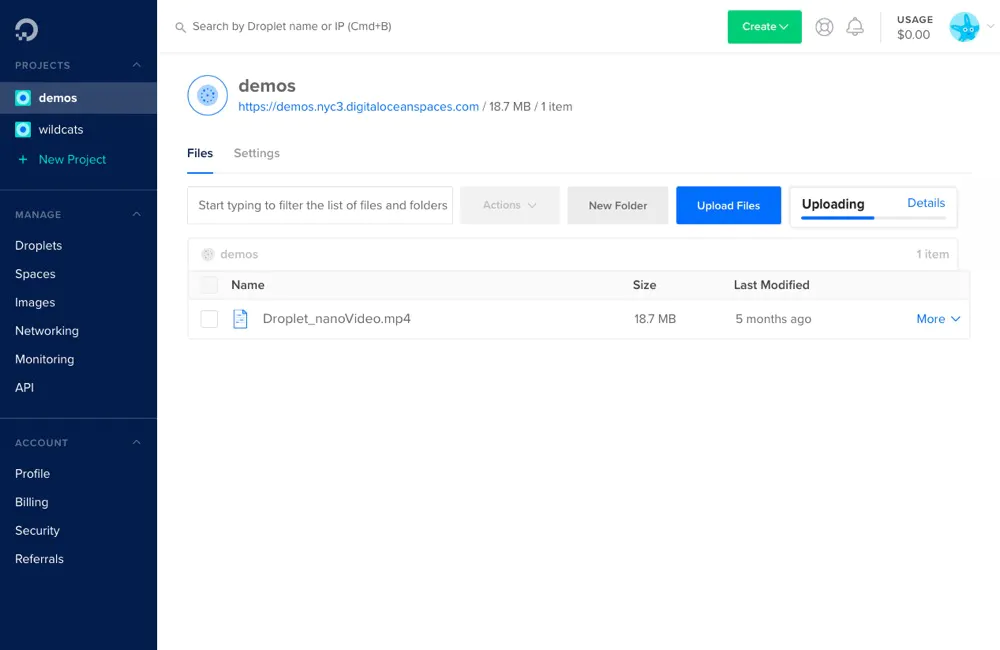Open the Create dropdown
Image resolution: width=1000 pixels, height=650 pixels.
pyautogui.click(x=764, y=27)
